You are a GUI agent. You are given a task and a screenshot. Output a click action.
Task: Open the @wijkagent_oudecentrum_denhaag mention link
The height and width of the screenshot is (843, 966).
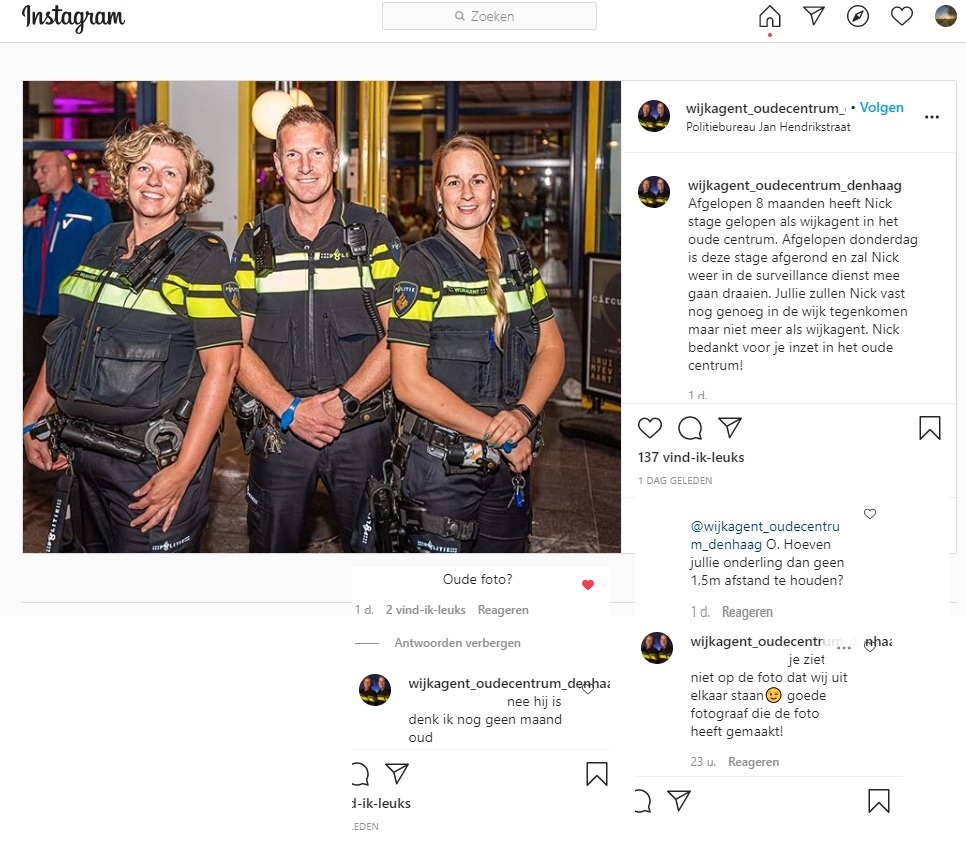[765, 535]
